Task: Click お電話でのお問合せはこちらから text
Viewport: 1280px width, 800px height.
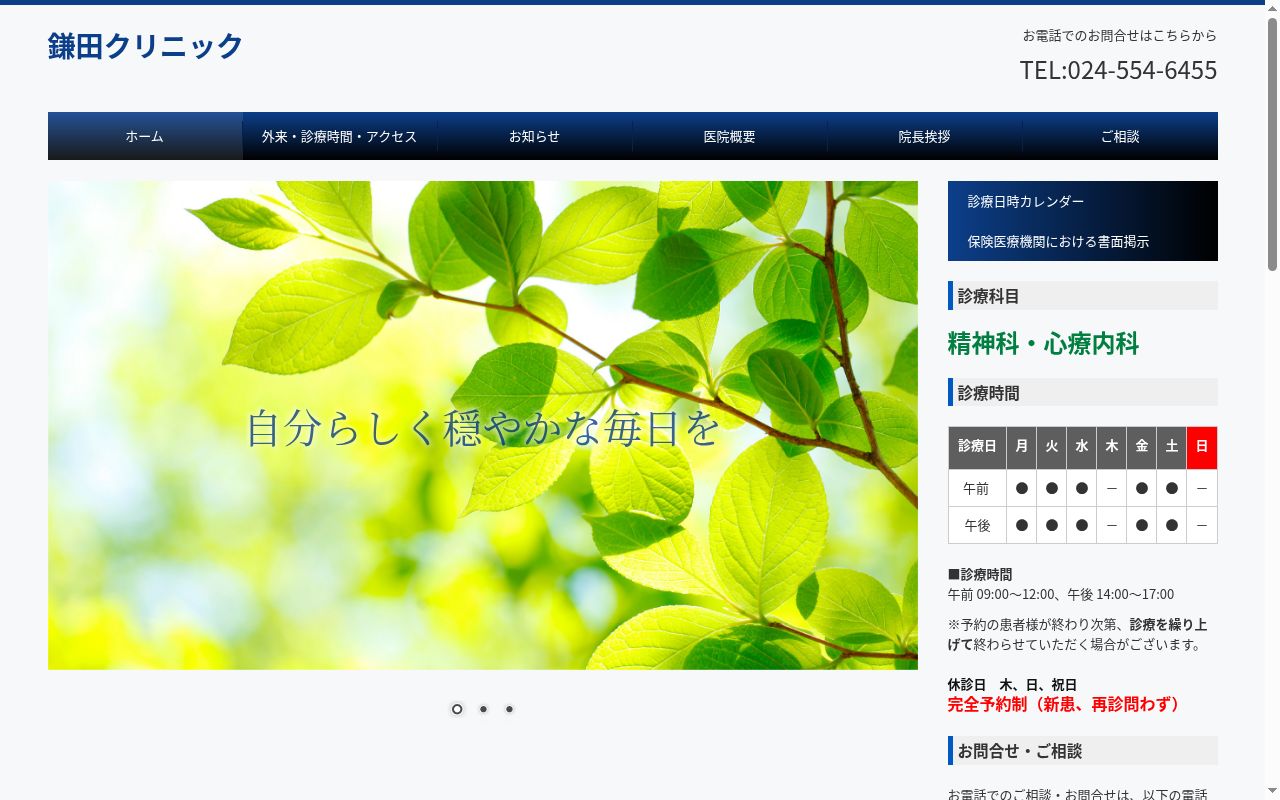Action: point(1120,35)
